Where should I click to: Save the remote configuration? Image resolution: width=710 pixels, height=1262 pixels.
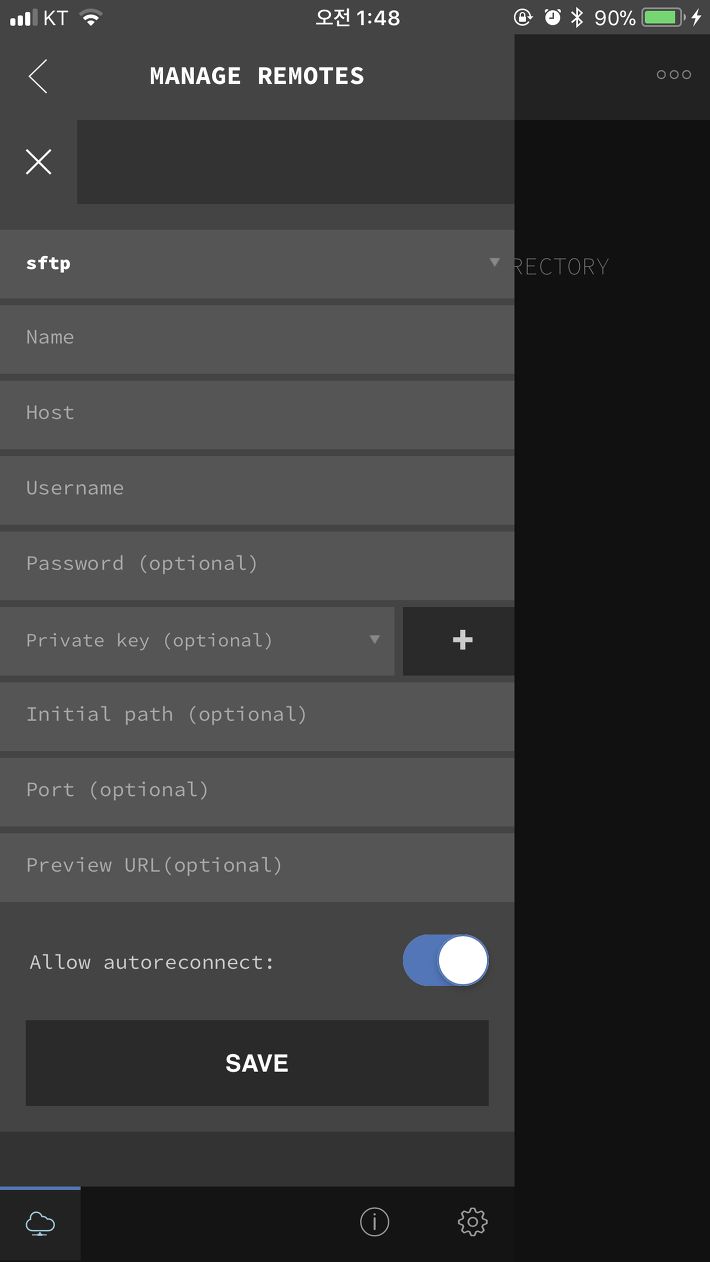pyautogui.click(x=257, y=1063)
